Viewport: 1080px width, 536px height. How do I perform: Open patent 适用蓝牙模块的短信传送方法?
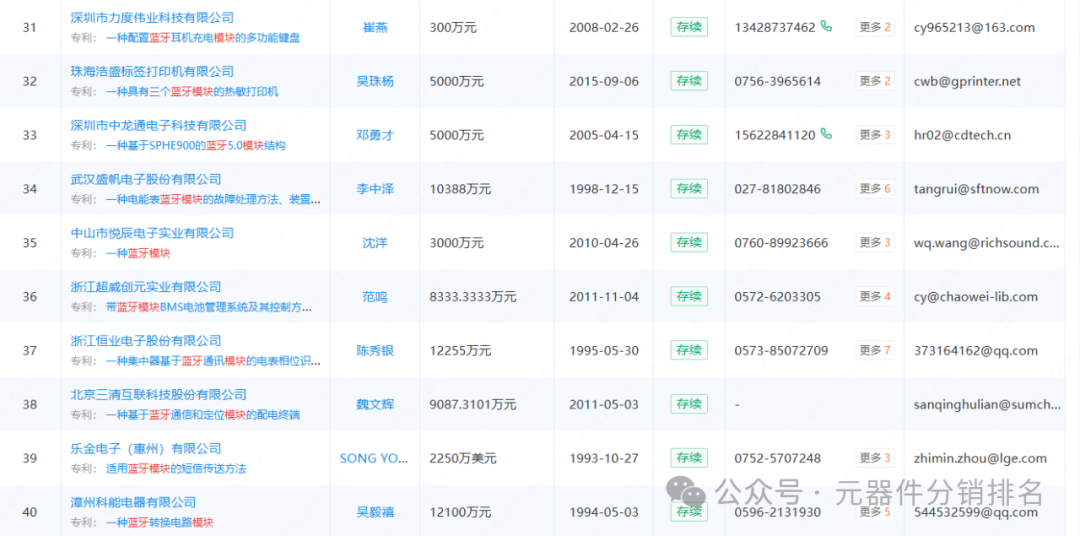point(176,468)
